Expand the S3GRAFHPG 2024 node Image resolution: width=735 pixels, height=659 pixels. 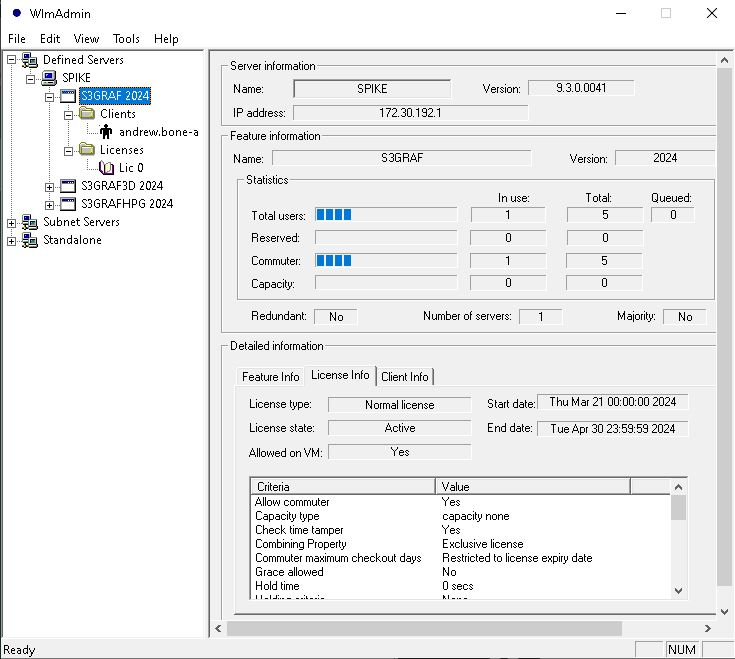pos(49,205)
